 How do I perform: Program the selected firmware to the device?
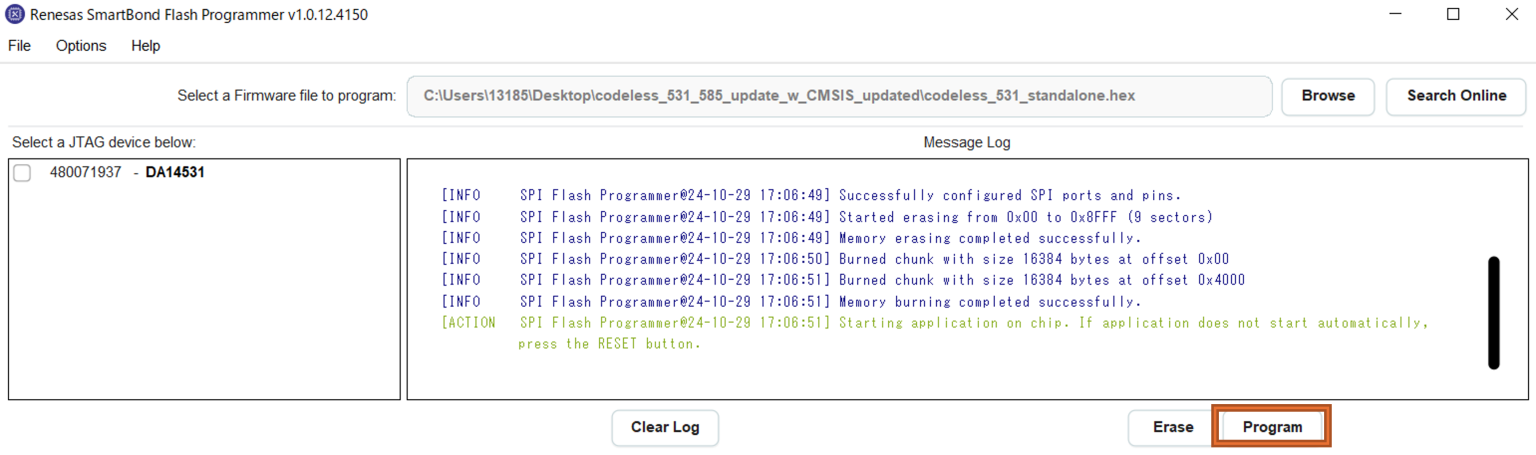1272,427
